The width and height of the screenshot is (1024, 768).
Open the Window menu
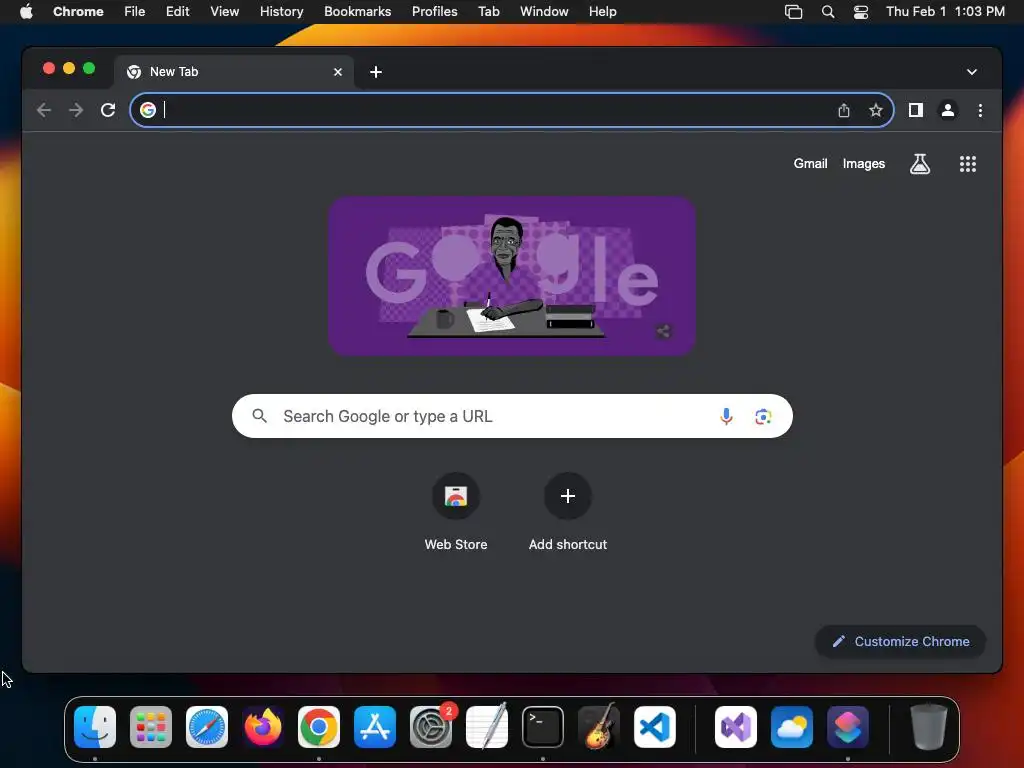(544, 12)
